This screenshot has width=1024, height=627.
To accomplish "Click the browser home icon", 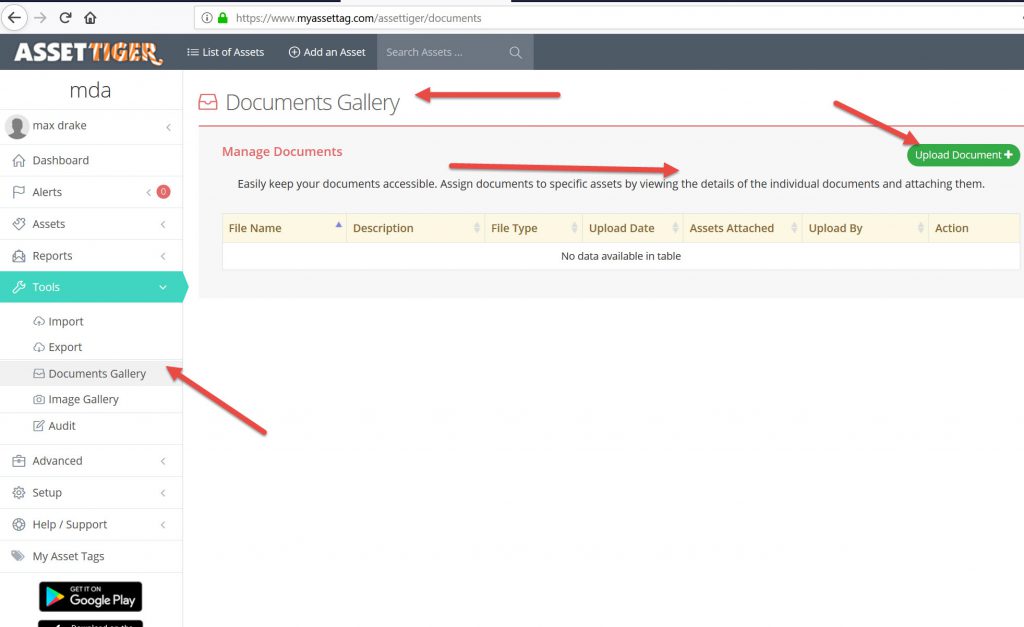I will (x=91, y=18).
